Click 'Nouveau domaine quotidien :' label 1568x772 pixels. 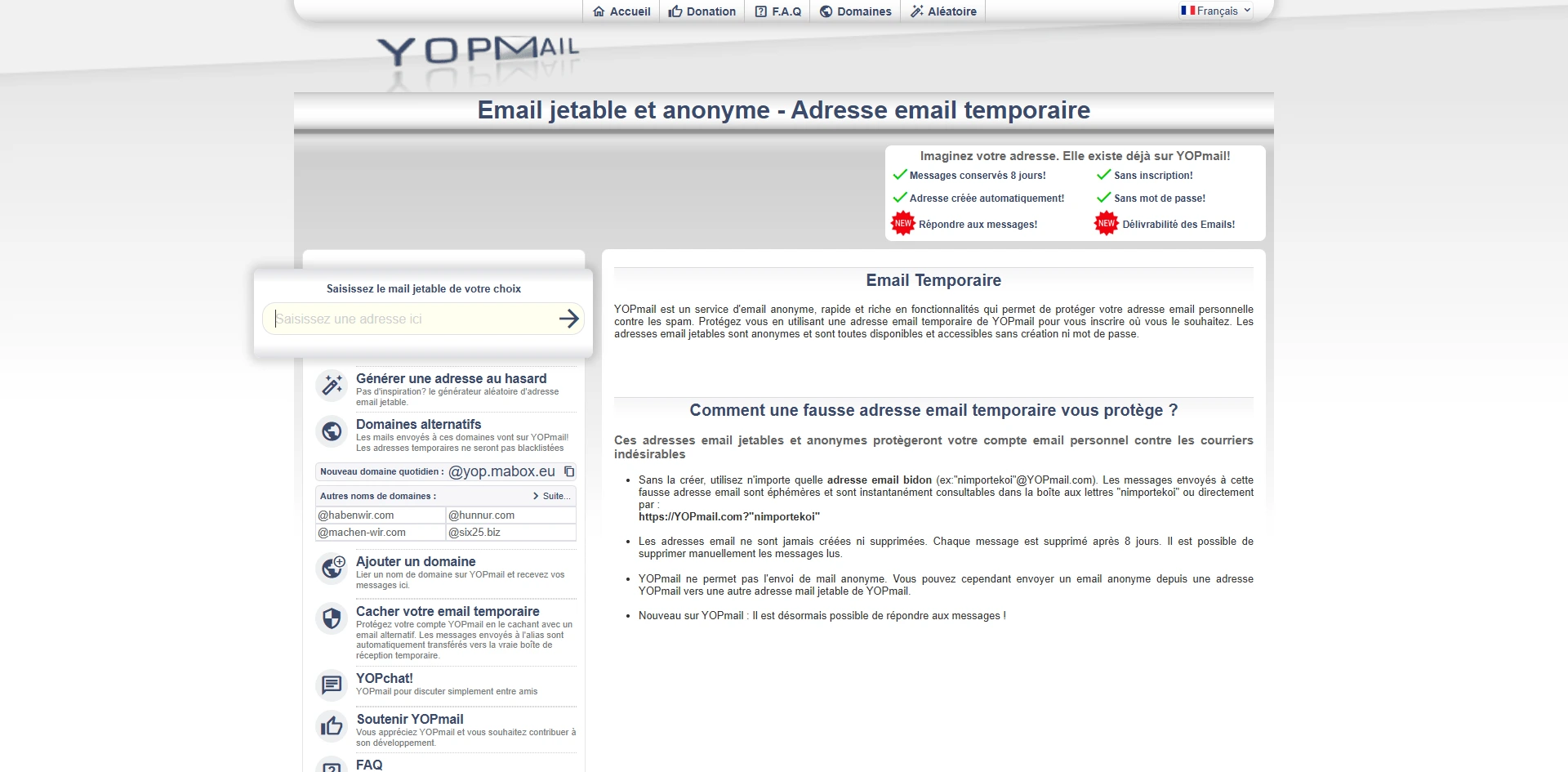click(382, 471)
